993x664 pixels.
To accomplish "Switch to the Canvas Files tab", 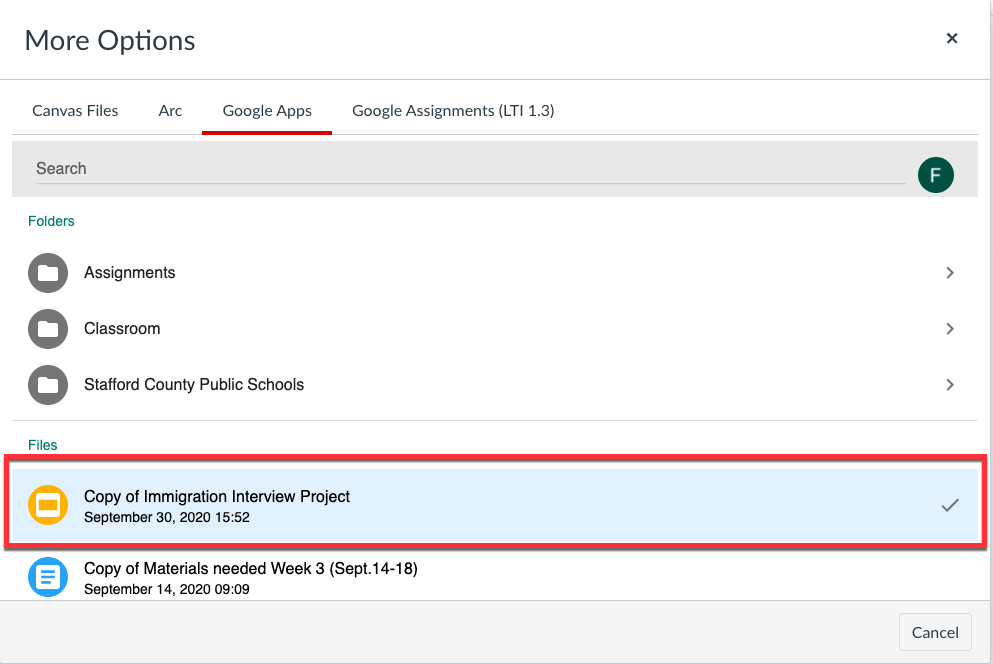I will (75, 111).
